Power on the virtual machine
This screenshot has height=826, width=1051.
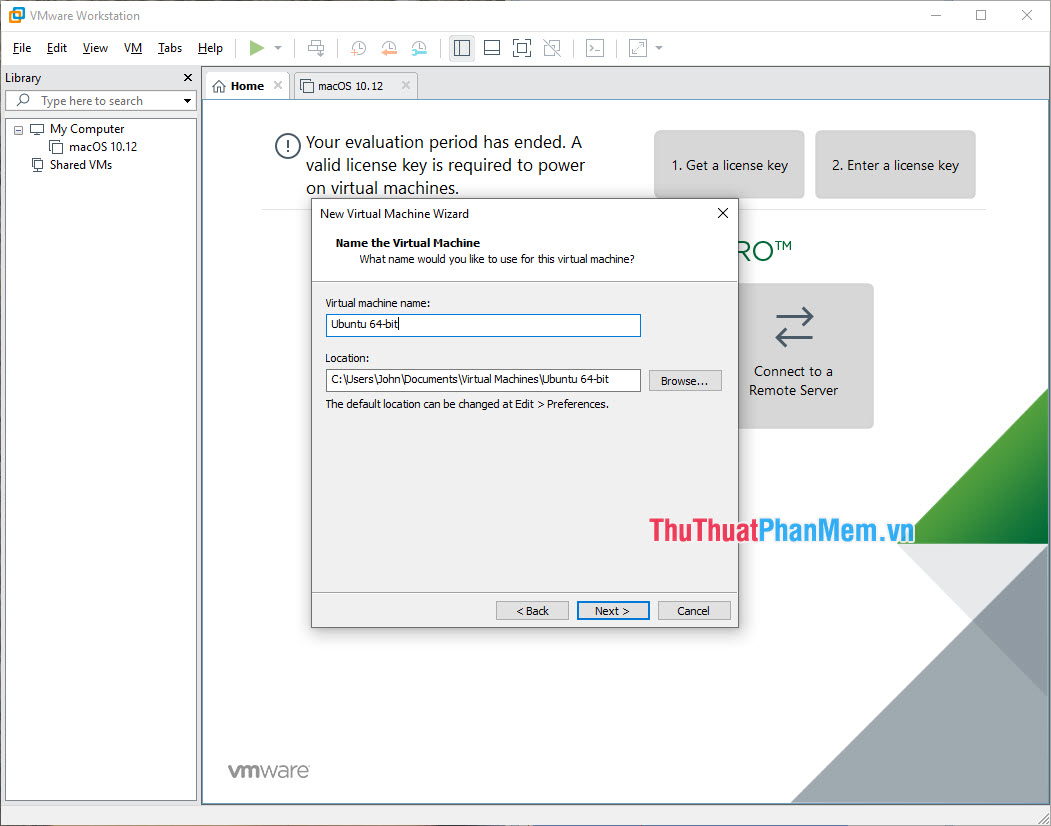[x=257, y=47]
